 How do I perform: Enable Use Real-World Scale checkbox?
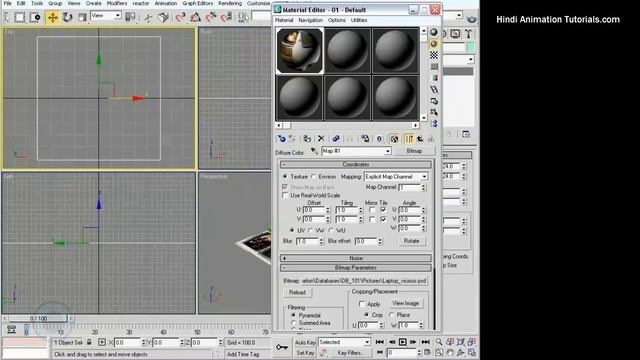285,196
